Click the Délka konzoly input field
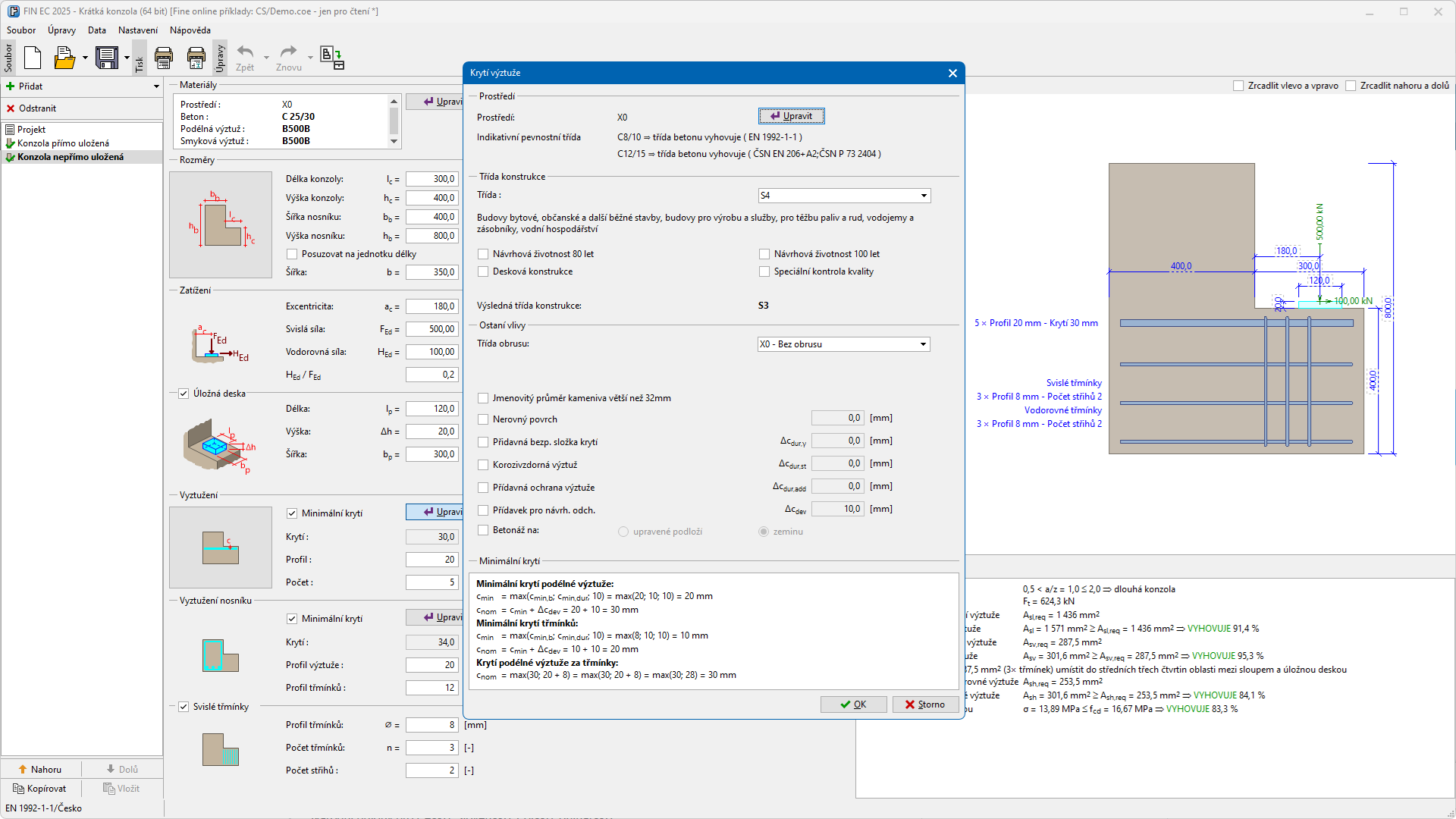The width and height of the screenshot is (1456, 819). (431, 179)
